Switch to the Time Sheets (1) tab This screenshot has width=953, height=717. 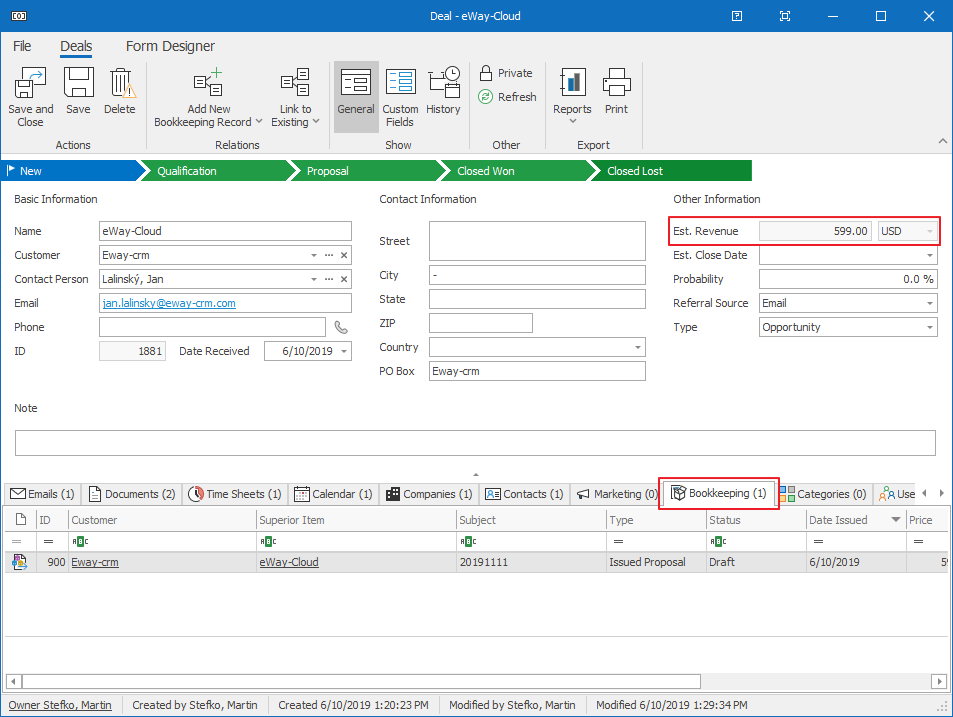click(x=235, y=494)
